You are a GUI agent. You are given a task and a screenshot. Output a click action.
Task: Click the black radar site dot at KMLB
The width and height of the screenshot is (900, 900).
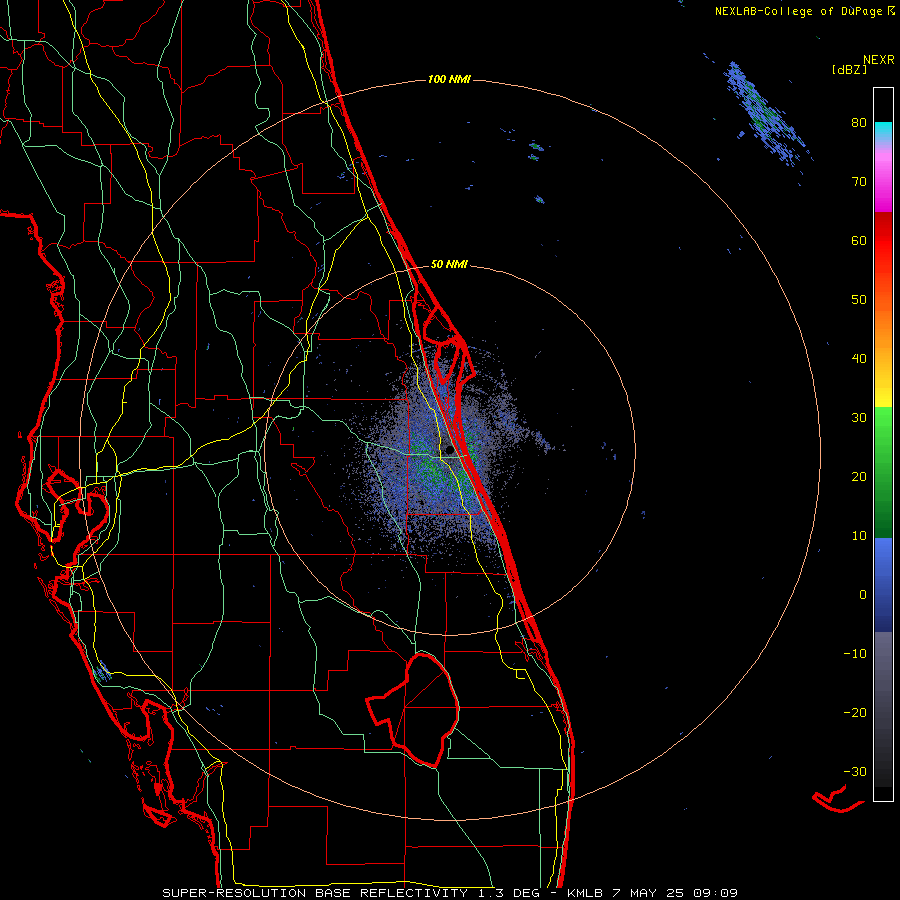tap(449, 450)
